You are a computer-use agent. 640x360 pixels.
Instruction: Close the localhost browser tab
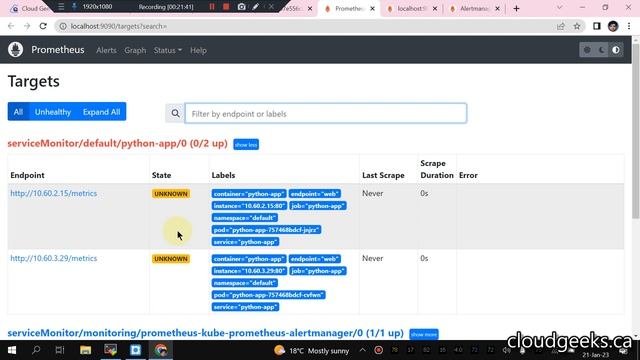tap(435, 8)
